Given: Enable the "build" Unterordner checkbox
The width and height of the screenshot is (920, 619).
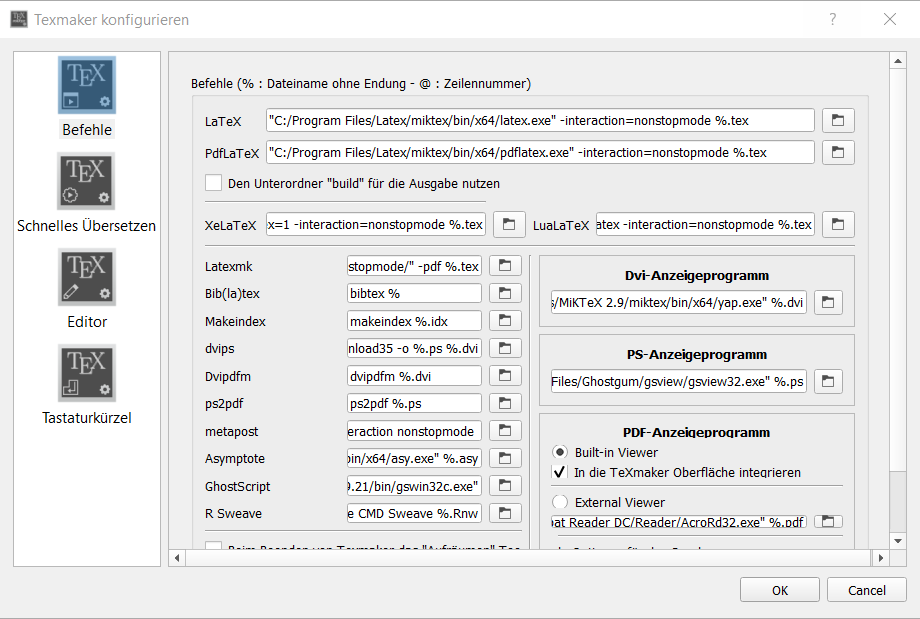Looking at the screenshot, I should (x=213, y=183).
